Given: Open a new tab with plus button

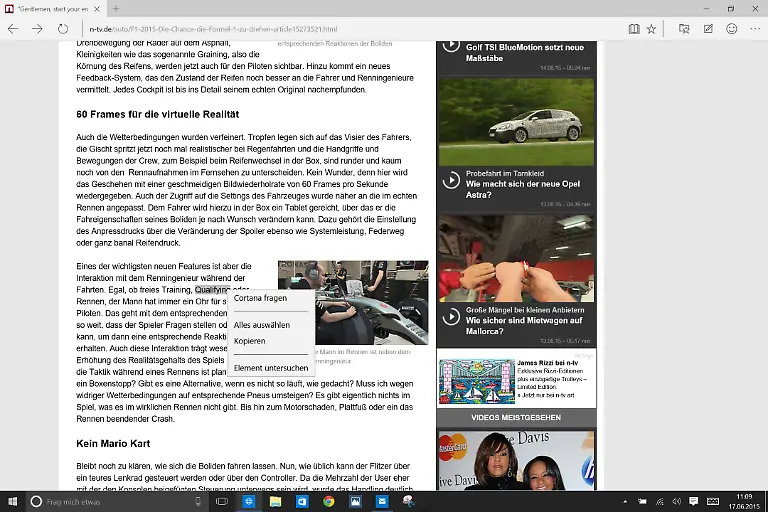Looking at the screenshot, I should coord(115,8).
